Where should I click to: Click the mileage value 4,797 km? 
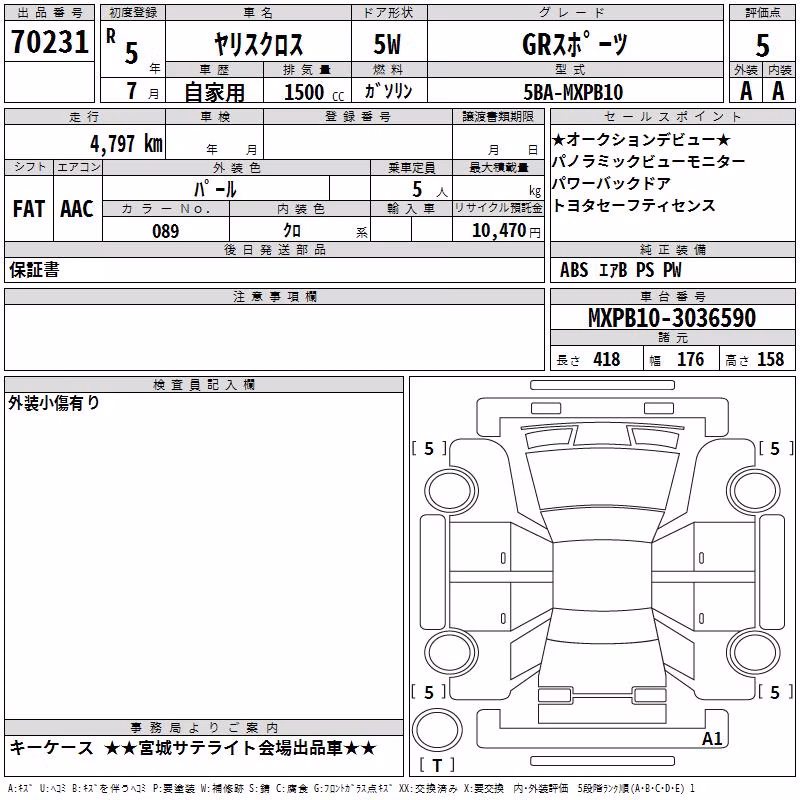(127, 144)
